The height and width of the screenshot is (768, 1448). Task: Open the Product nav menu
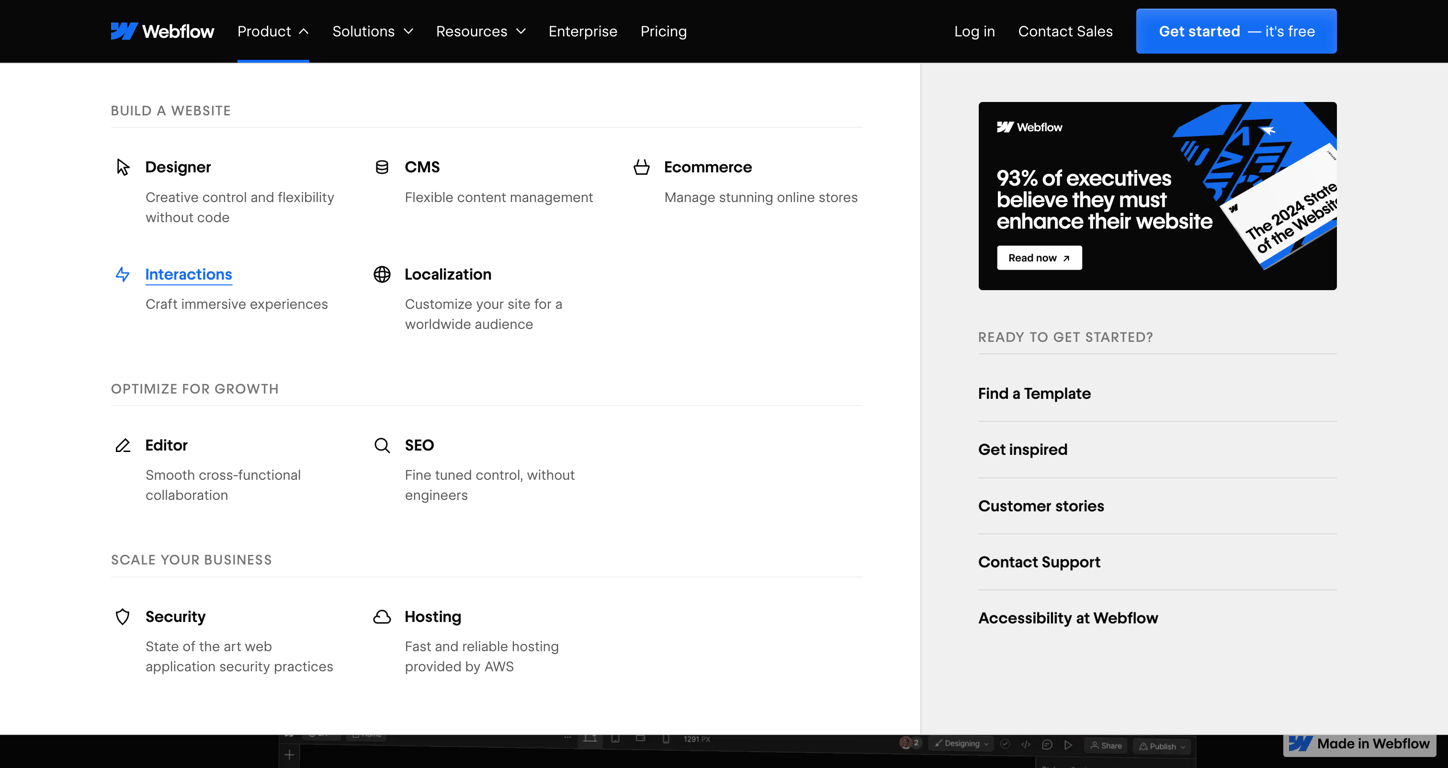273,31
